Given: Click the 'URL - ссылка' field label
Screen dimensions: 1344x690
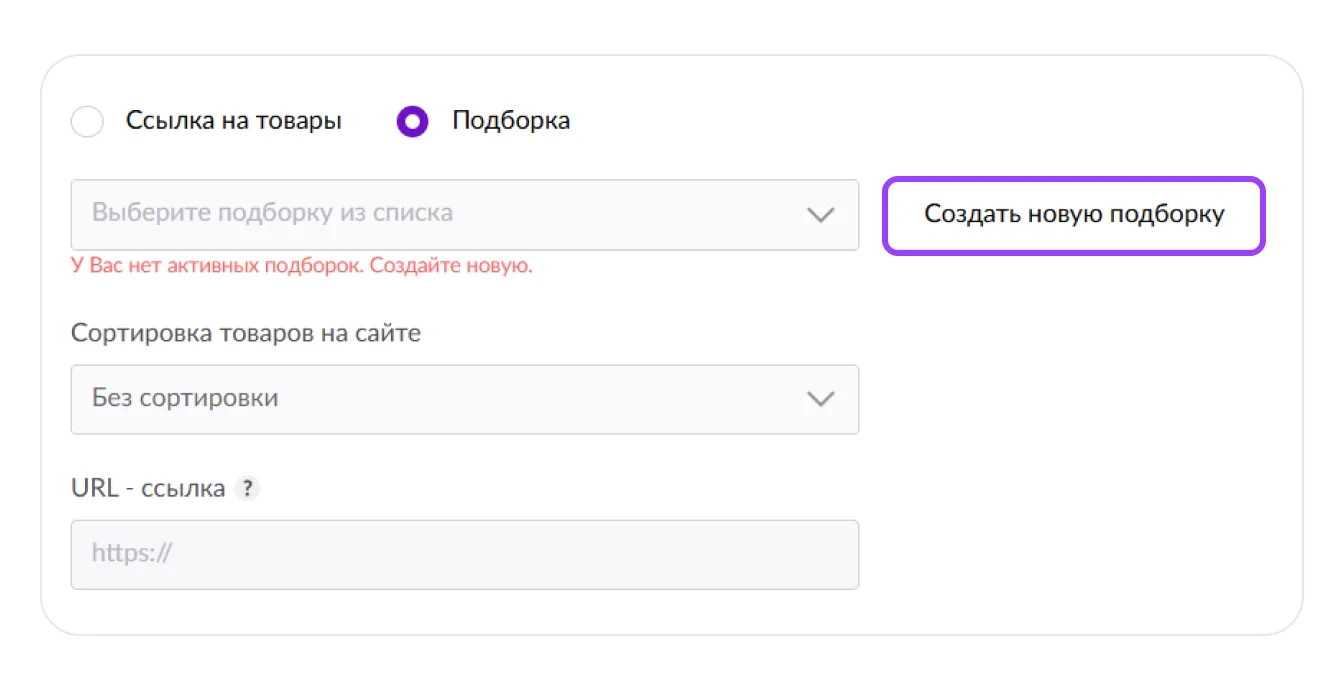Looking at the screenshot, I should tap(148, 489).
